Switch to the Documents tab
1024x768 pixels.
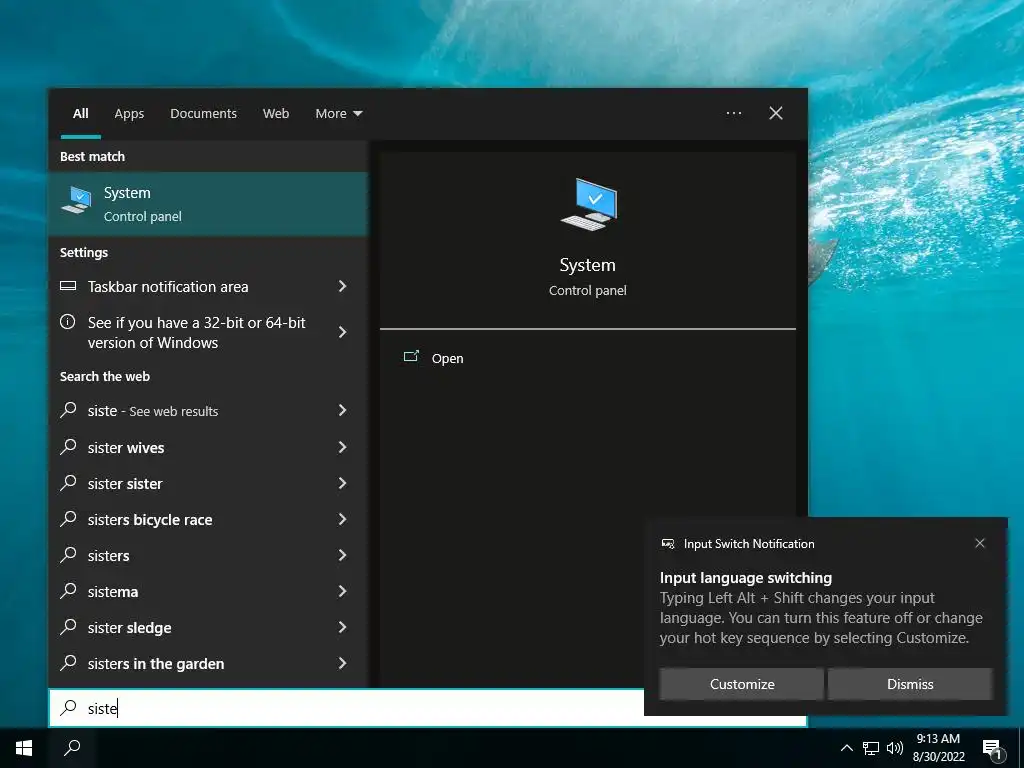(203, 114)
